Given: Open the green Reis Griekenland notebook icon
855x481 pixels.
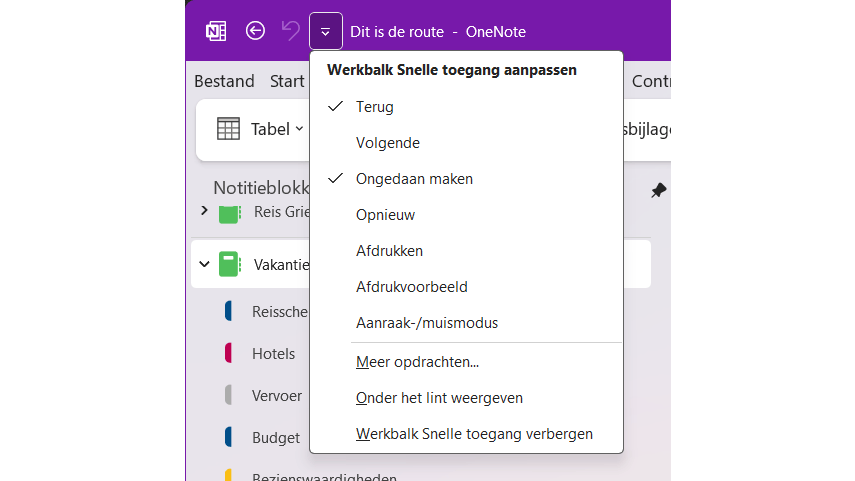Looking at the screenshot, I should pos(230,212).
